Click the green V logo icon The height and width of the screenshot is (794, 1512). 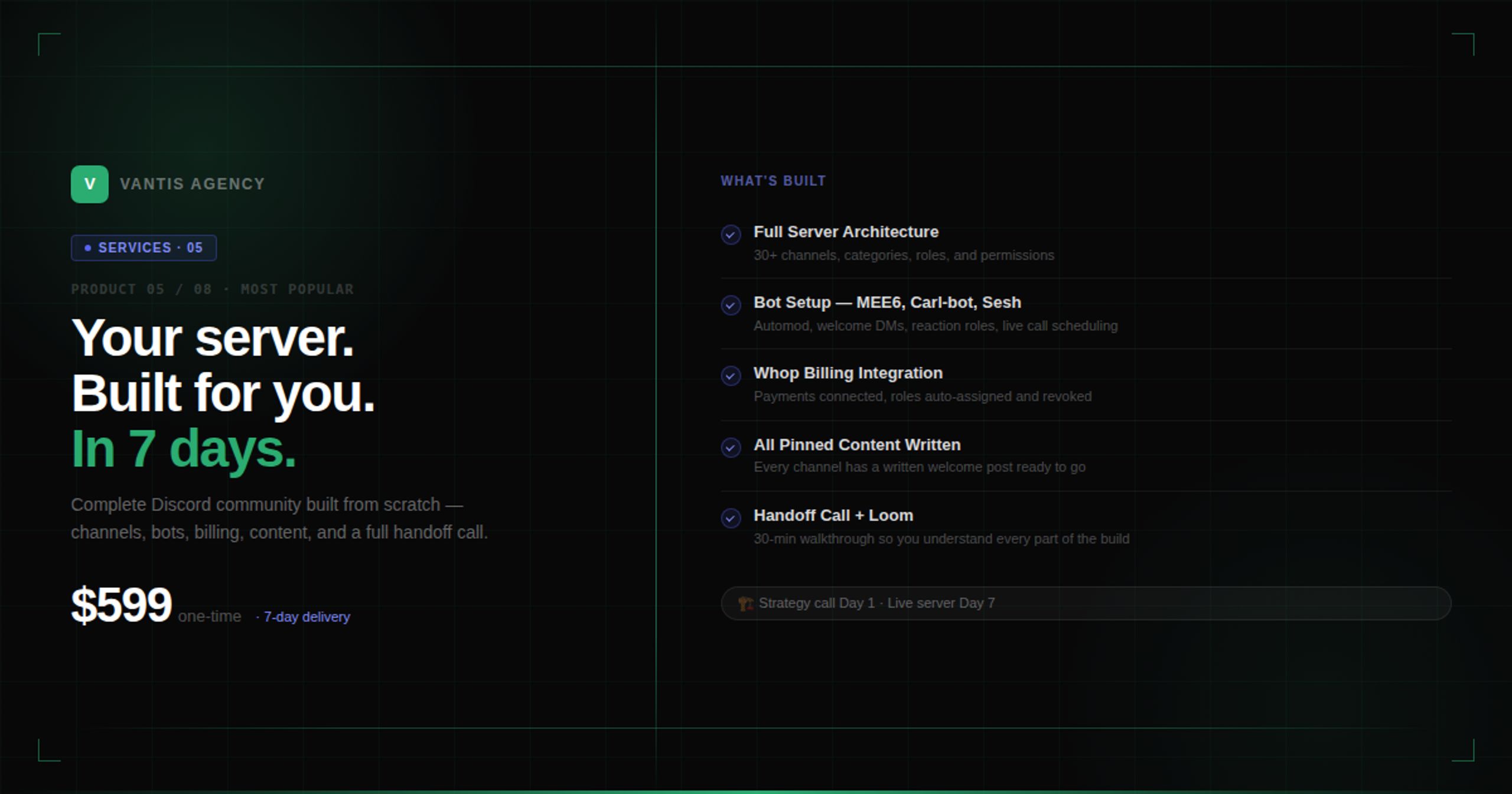(90, 184)
